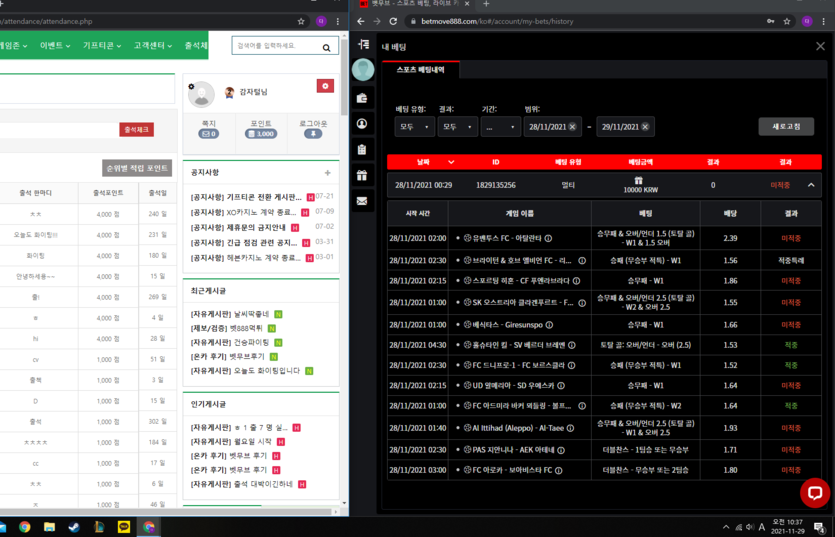Open a new tab in the betmove browser
The width and height of the screenshot is (835, 537).
486,4
